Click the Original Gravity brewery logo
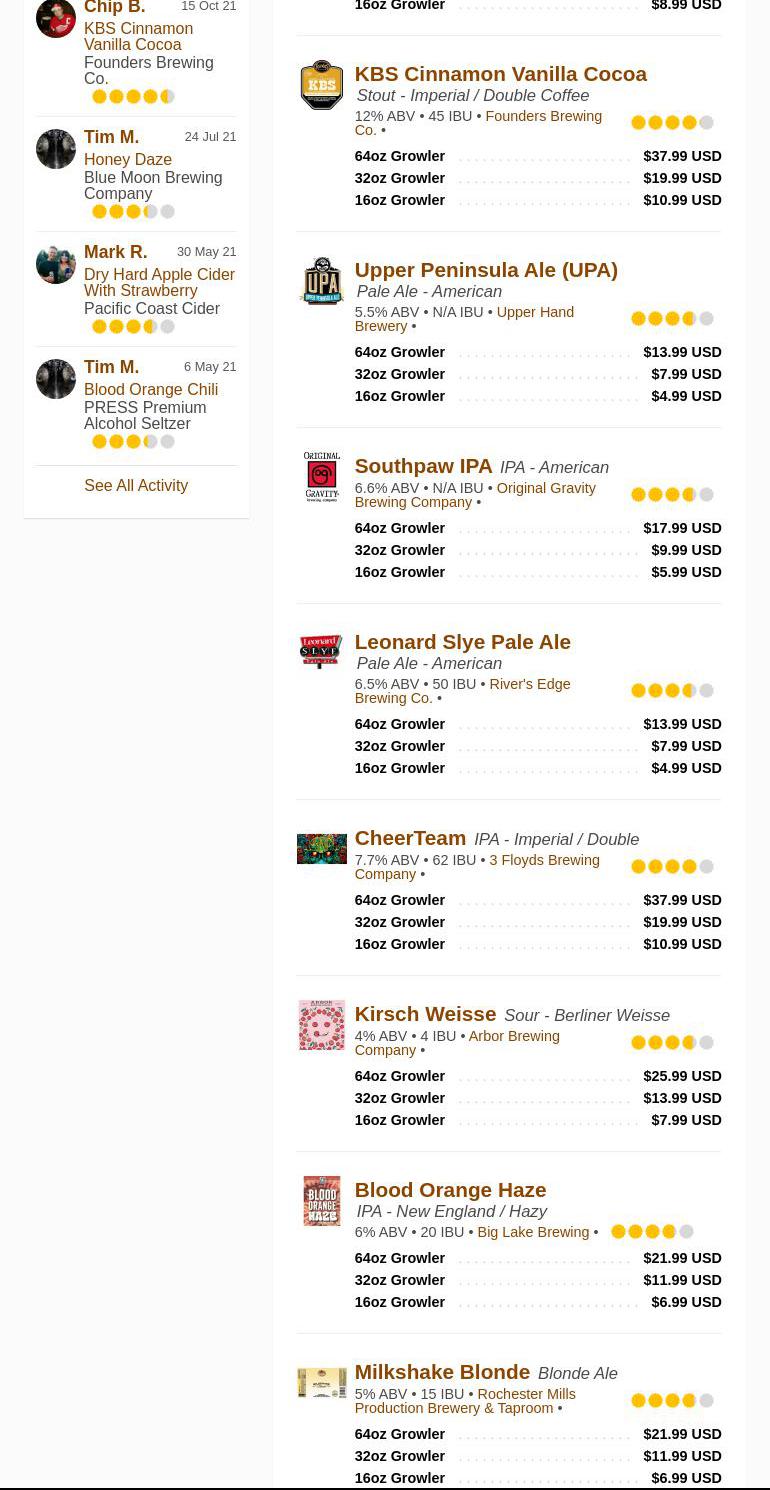 [321, 476]
